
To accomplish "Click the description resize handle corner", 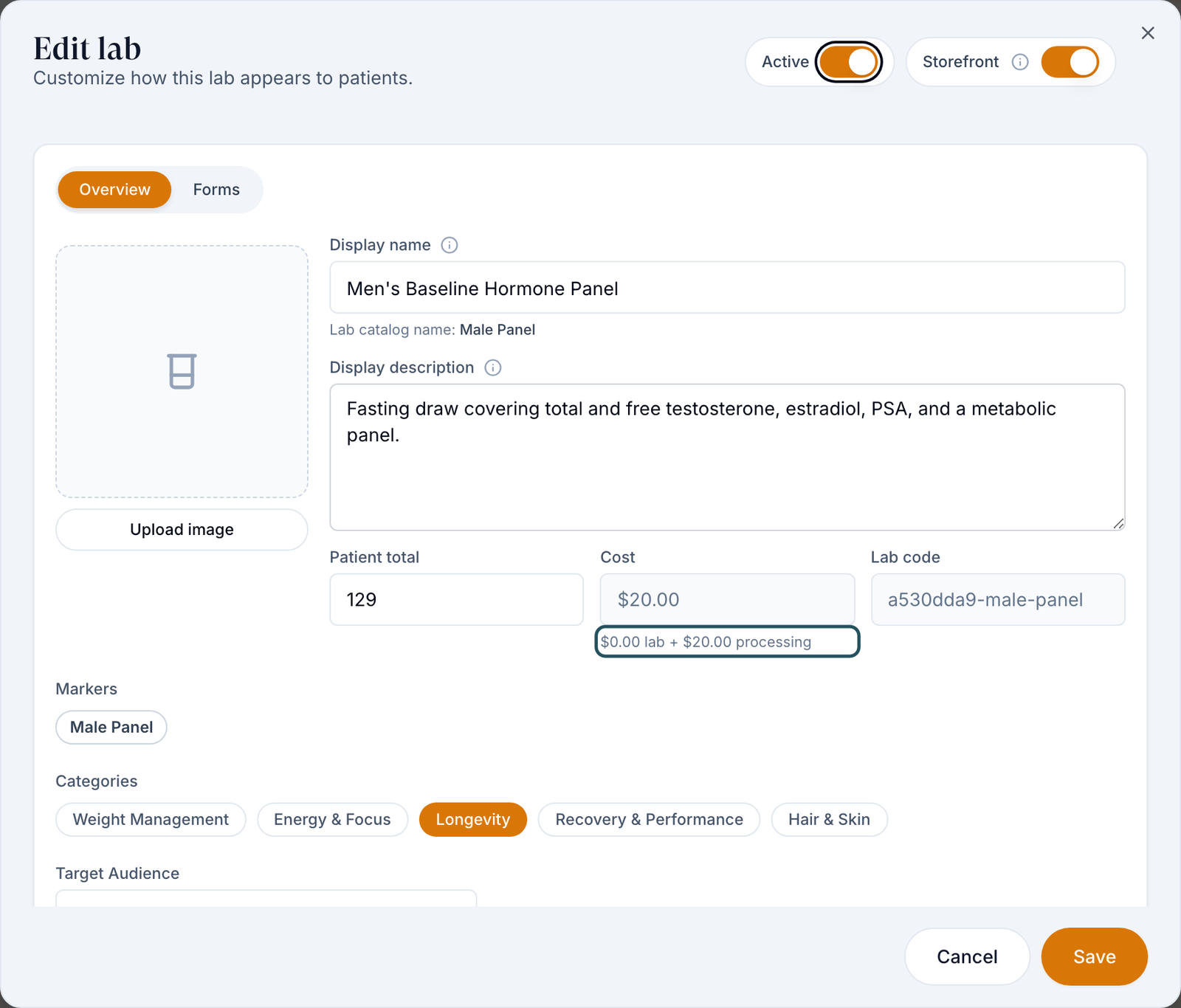I will (x=1118, y=523).
